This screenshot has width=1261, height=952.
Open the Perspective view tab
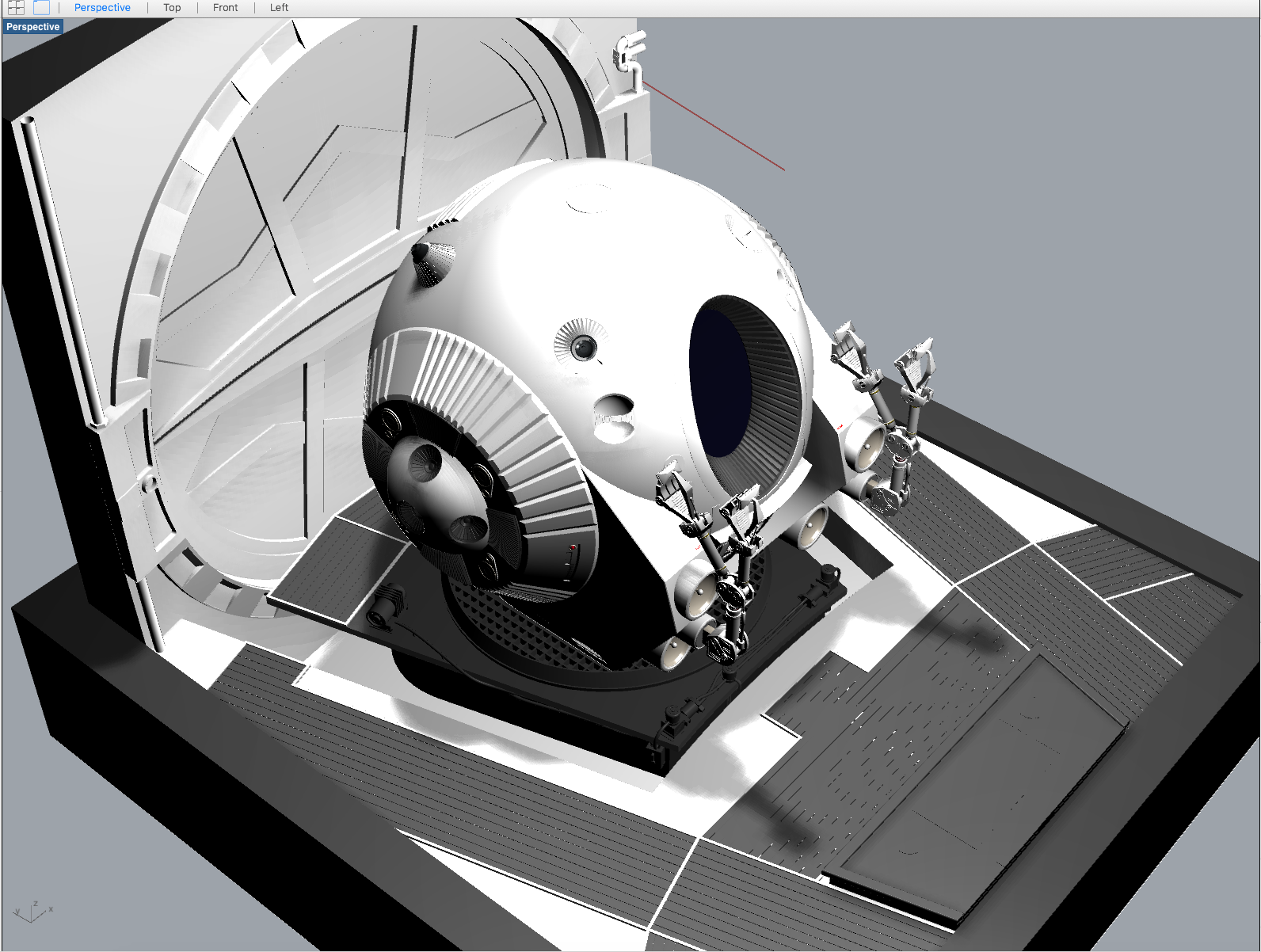tap(102, 8)
